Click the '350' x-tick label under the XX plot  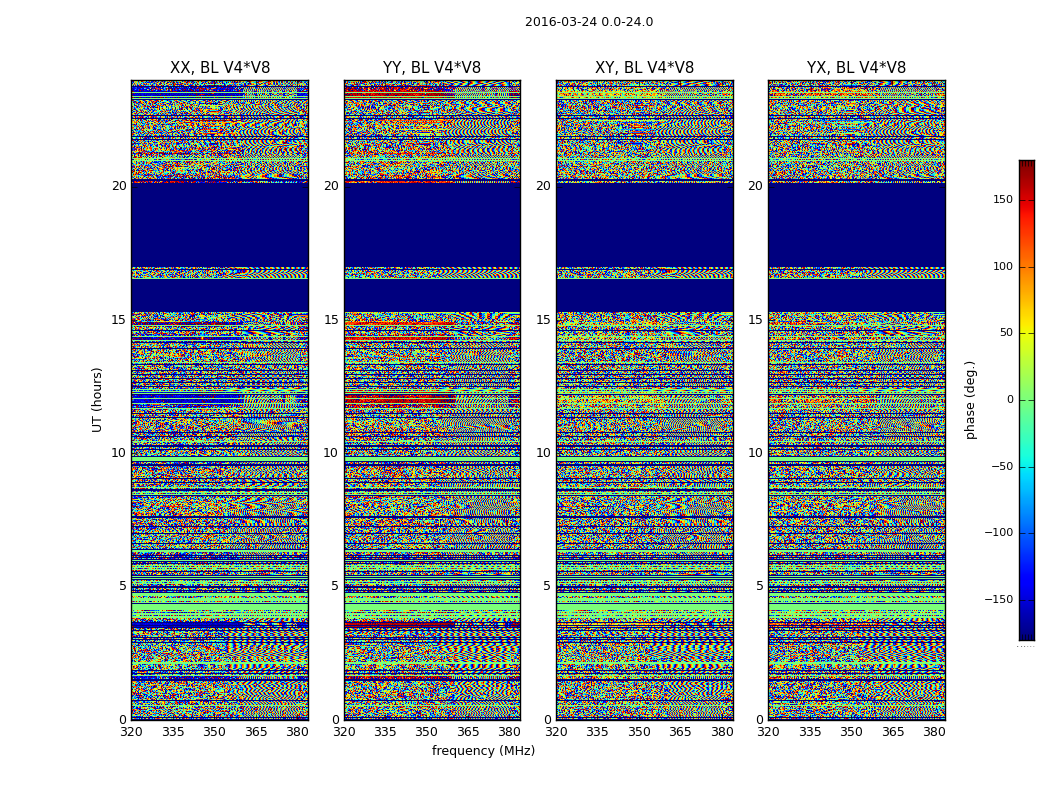214,732
